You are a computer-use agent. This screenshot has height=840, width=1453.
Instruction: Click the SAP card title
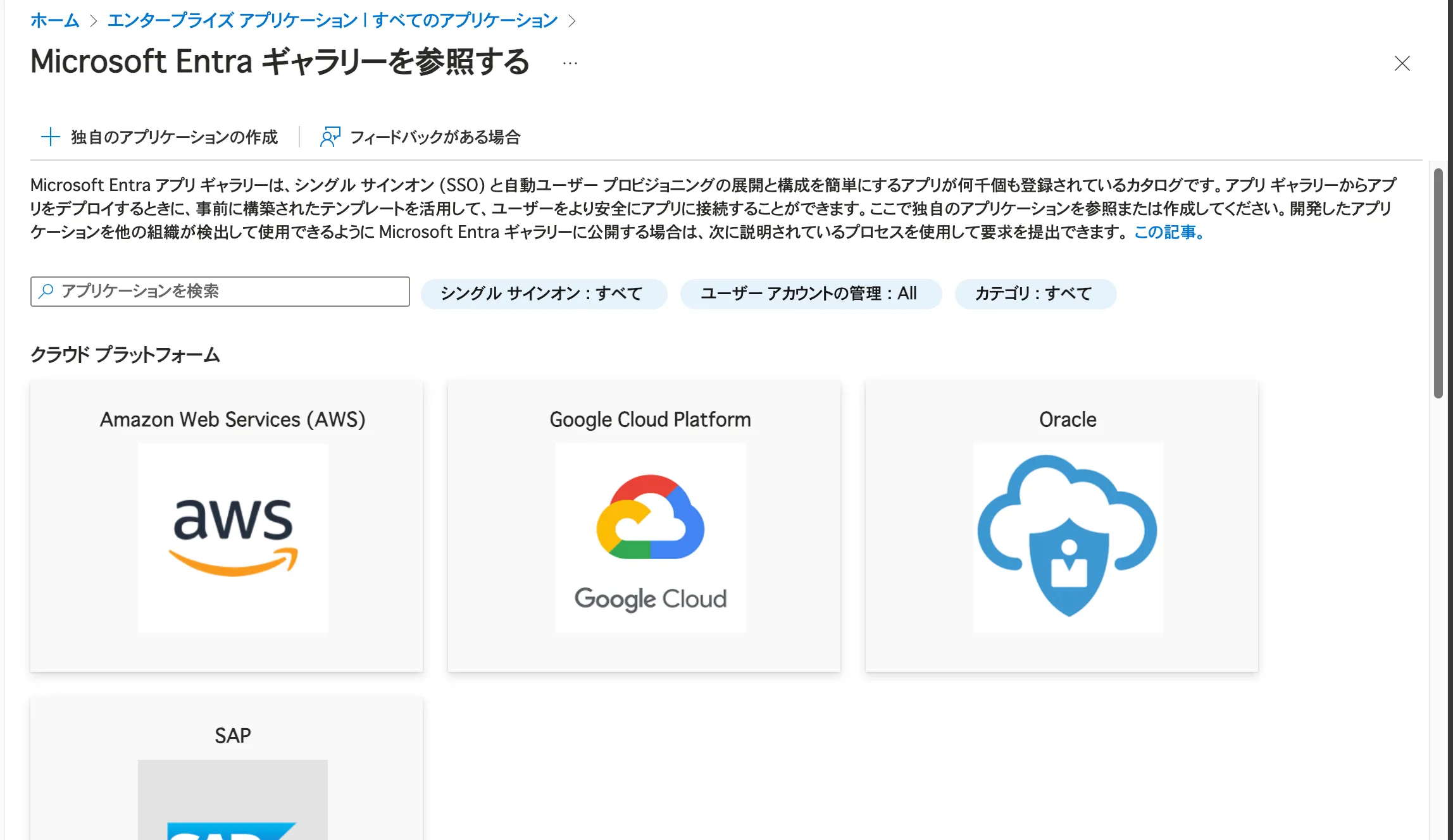point(233,736)
